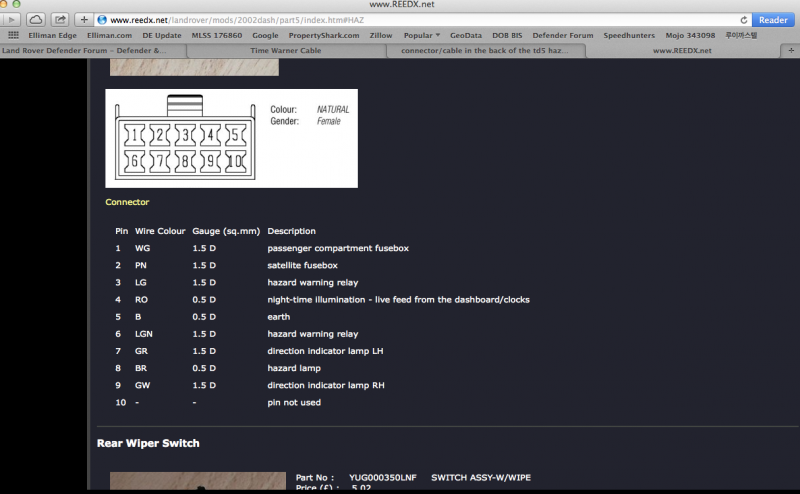The height and width of the screenshot is (494, 800).
Task: Switch to Time Warner Cable tab
Action: (x=286, y=51)
